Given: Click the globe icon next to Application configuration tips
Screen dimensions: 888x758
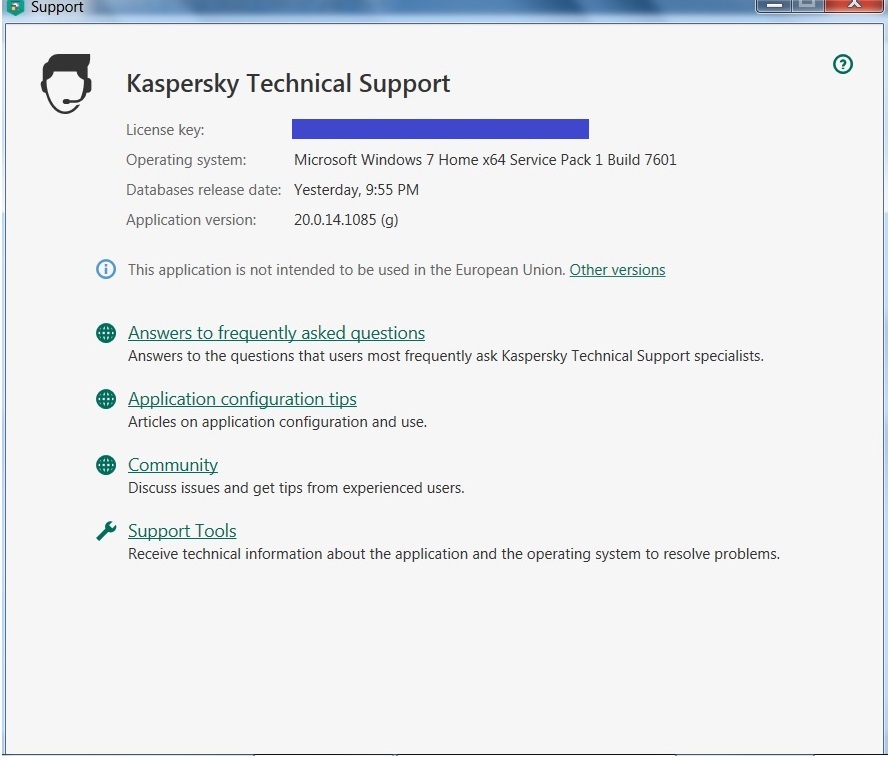Looking at the screenshot, I should [106, 399].
